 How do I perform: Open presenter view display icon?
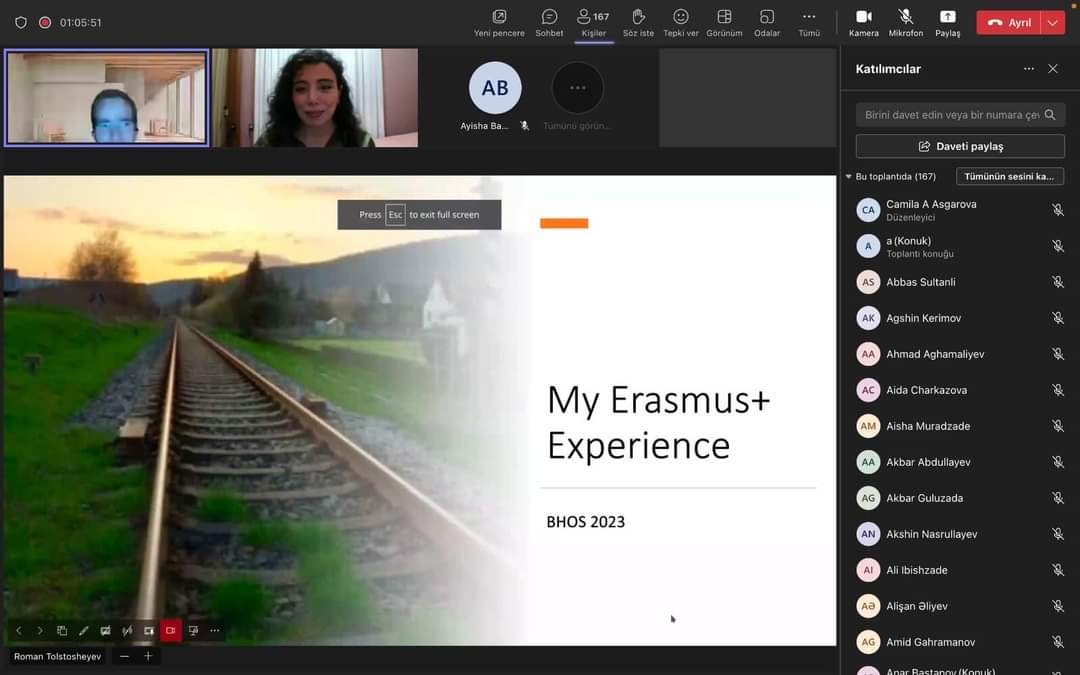(193, 630)
